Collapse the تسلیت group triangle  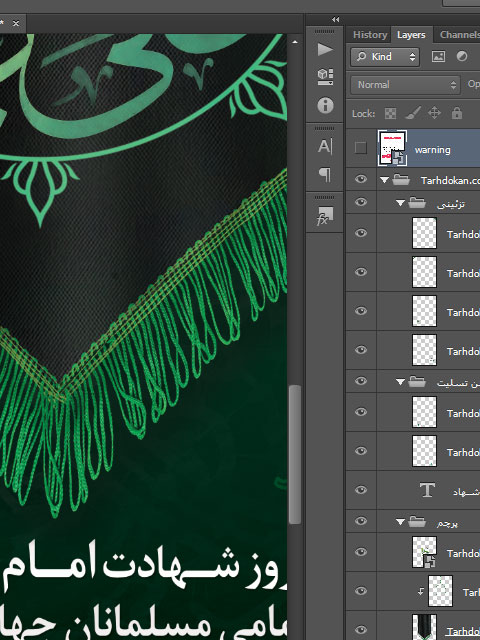[400, 382]
